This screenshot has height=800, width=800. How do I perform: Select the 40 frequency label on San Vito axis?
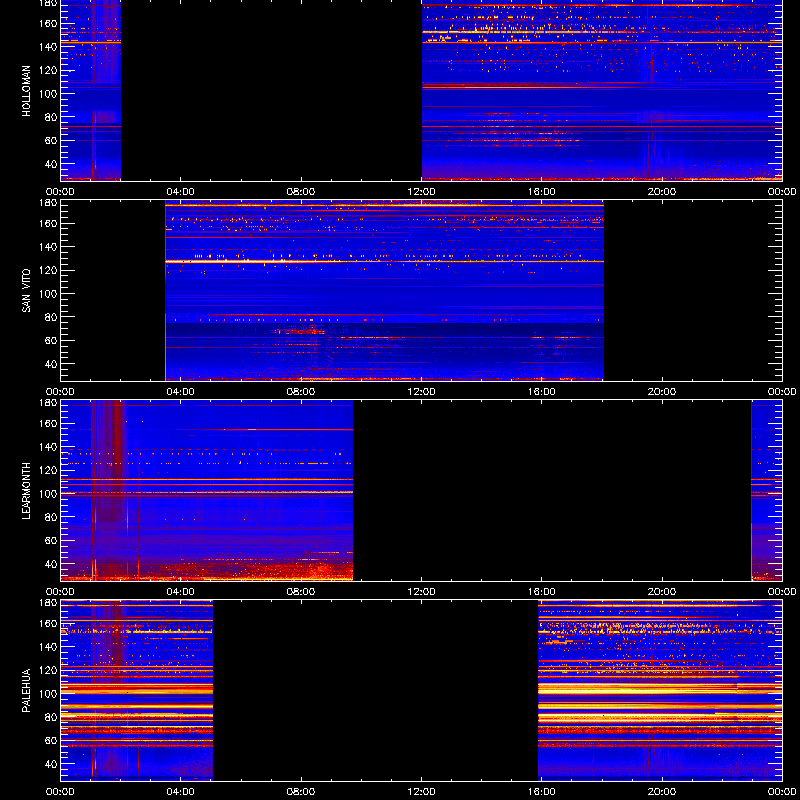[51, 364]
